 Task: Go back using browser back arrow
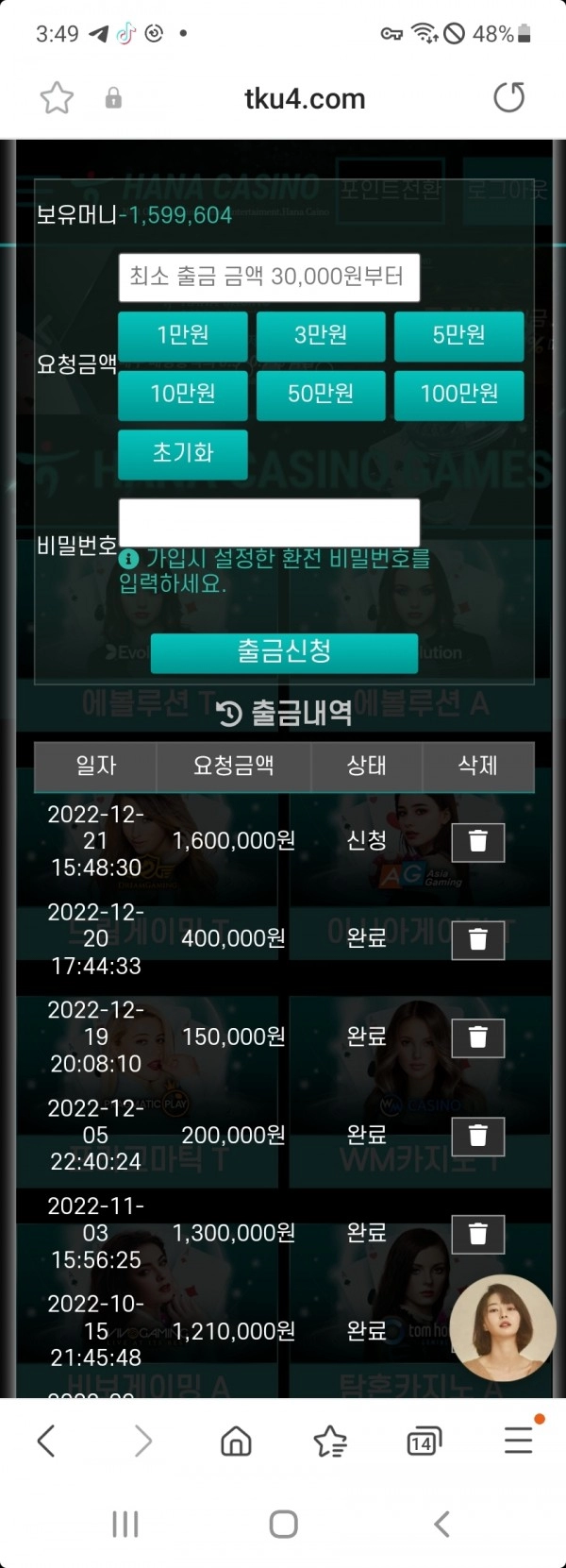[45, 1442]
